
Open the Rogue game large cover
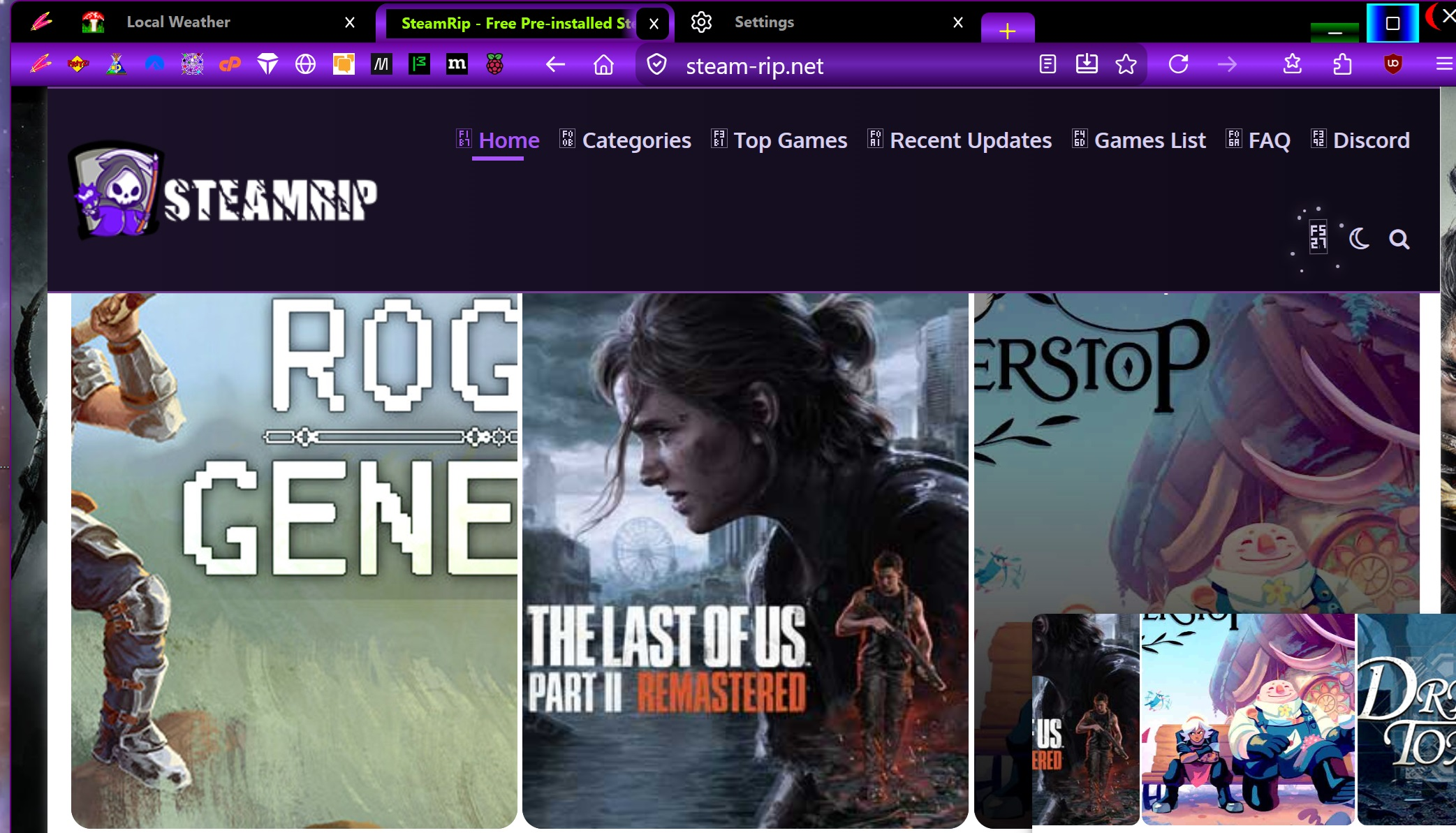tap(294, 561)
